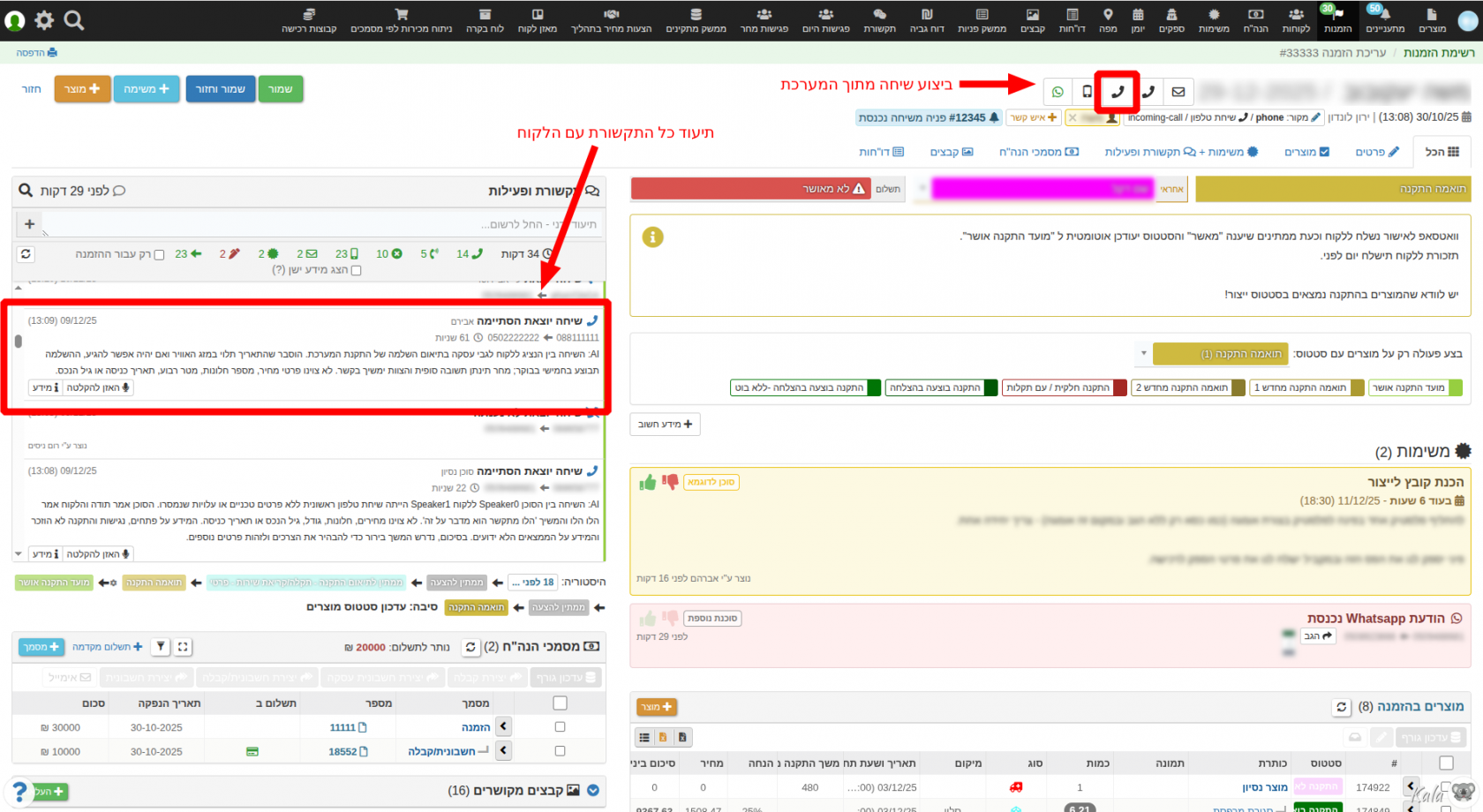Click the orange '+ מוצר' button at top
Viewport: 1483px width, 812px height.
click(x=82, y=89)
